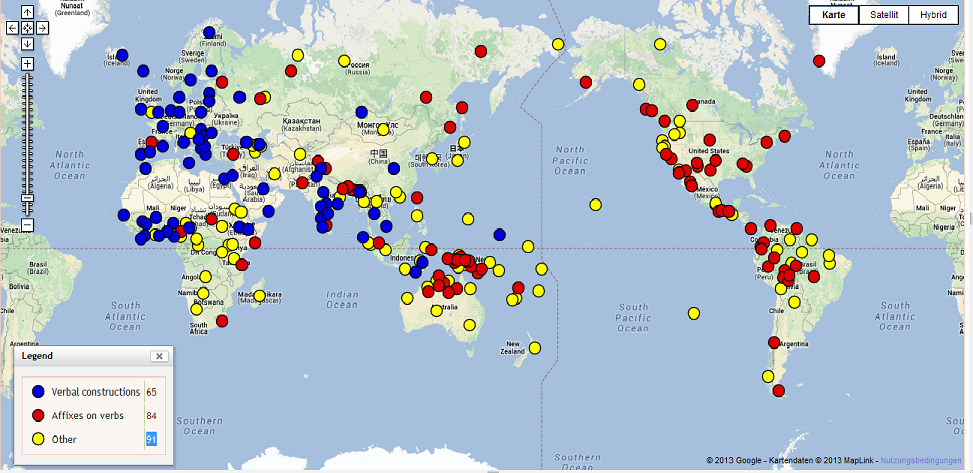Switch to Karte map view
This screenshot has width=973, height=473.
tap(835, 14)
